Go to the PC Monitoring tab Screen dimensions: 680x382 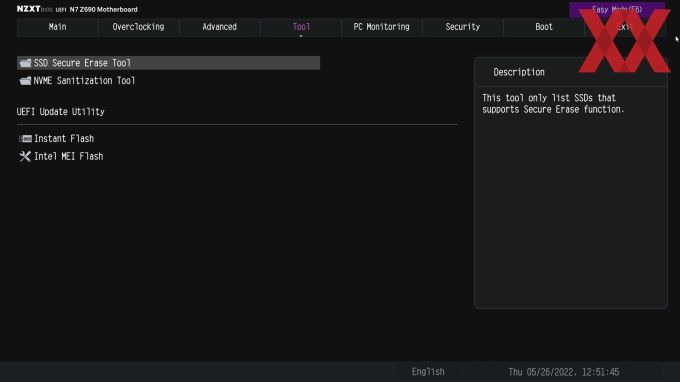[382, 27]
